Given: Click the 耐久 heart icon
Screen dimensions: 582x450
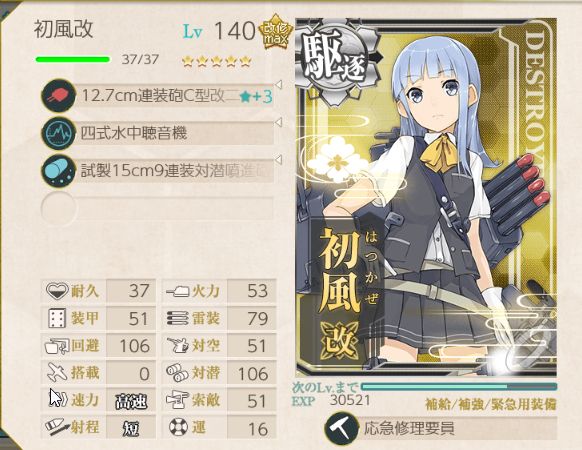Looking at the screenshot, I should pyautogui.click(x=58, y=290).
